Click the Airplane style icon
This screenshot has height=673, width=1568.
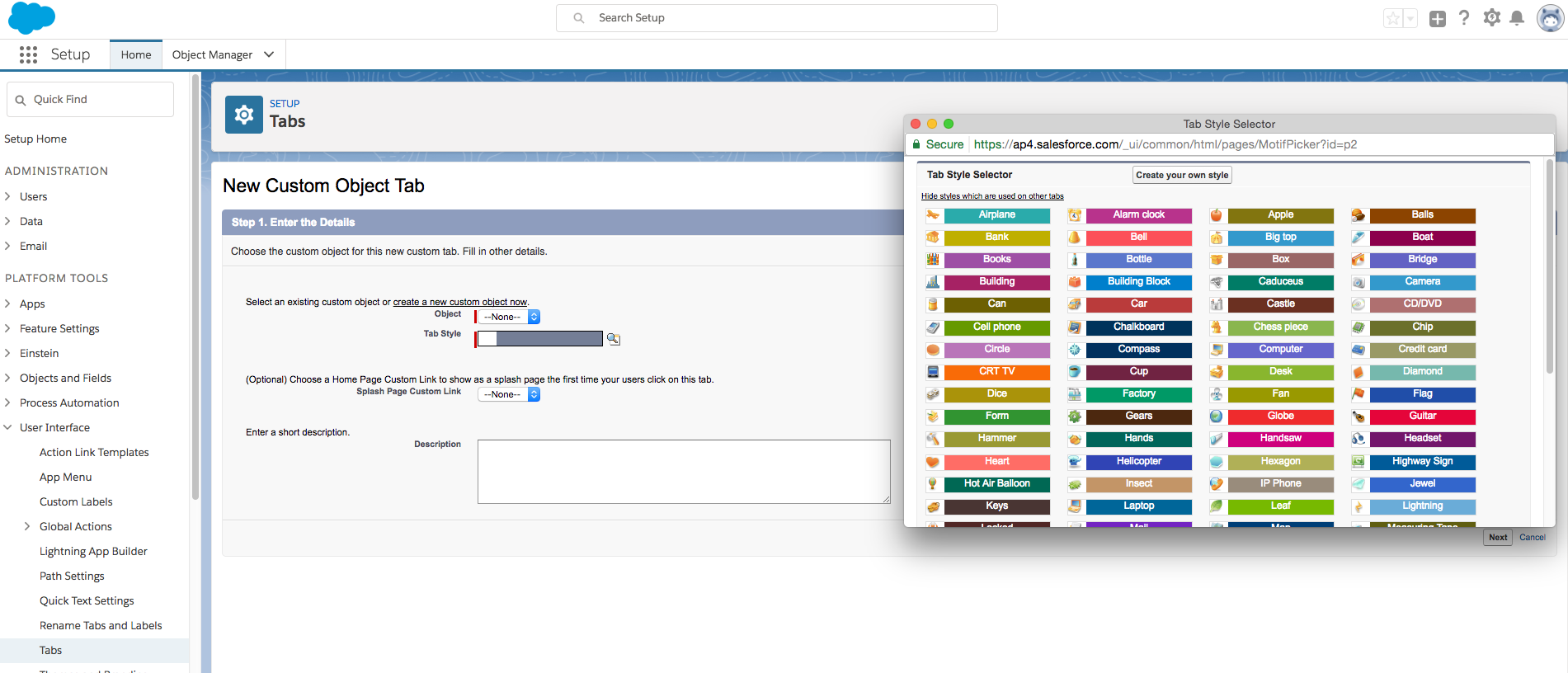coord(933,215)
